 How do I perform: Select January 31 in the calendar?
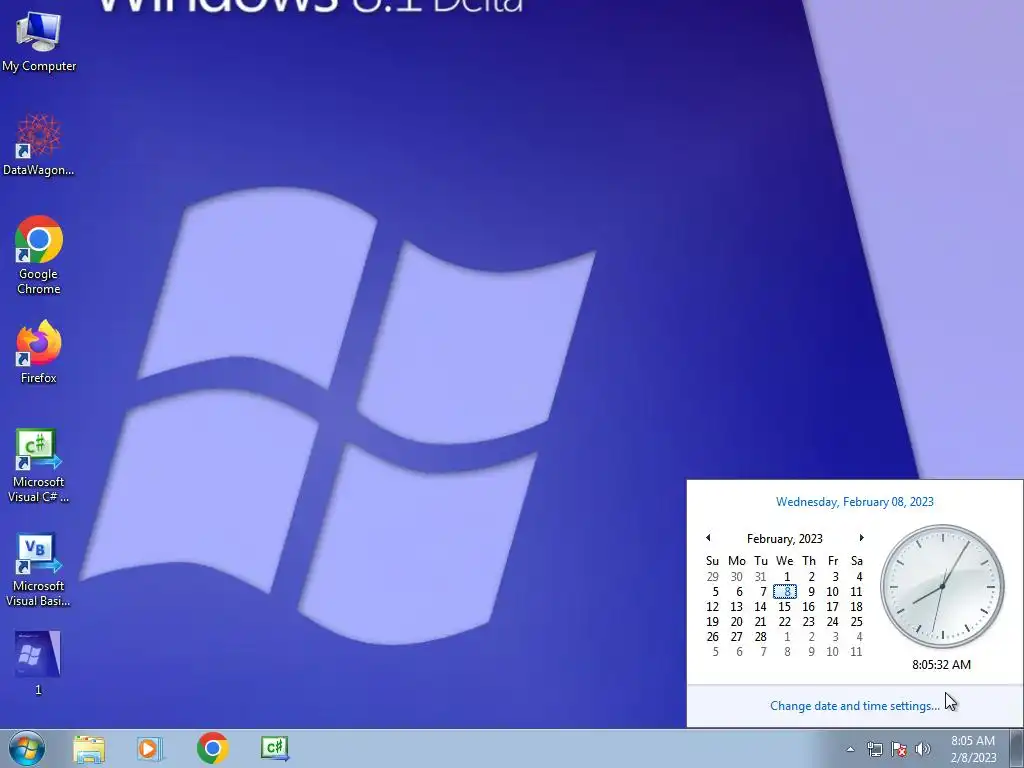(760, 577)
